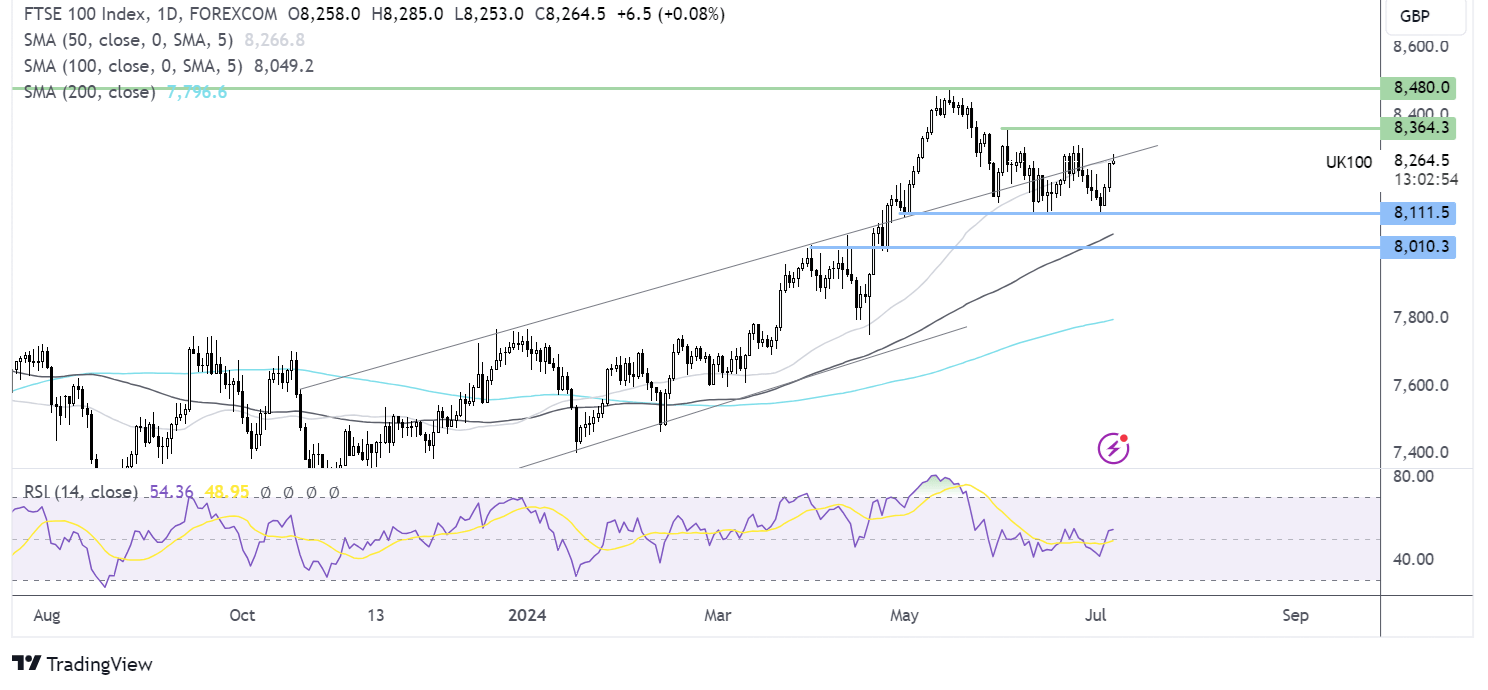Click the current price 8,264.5 label

coord(1421,160)
